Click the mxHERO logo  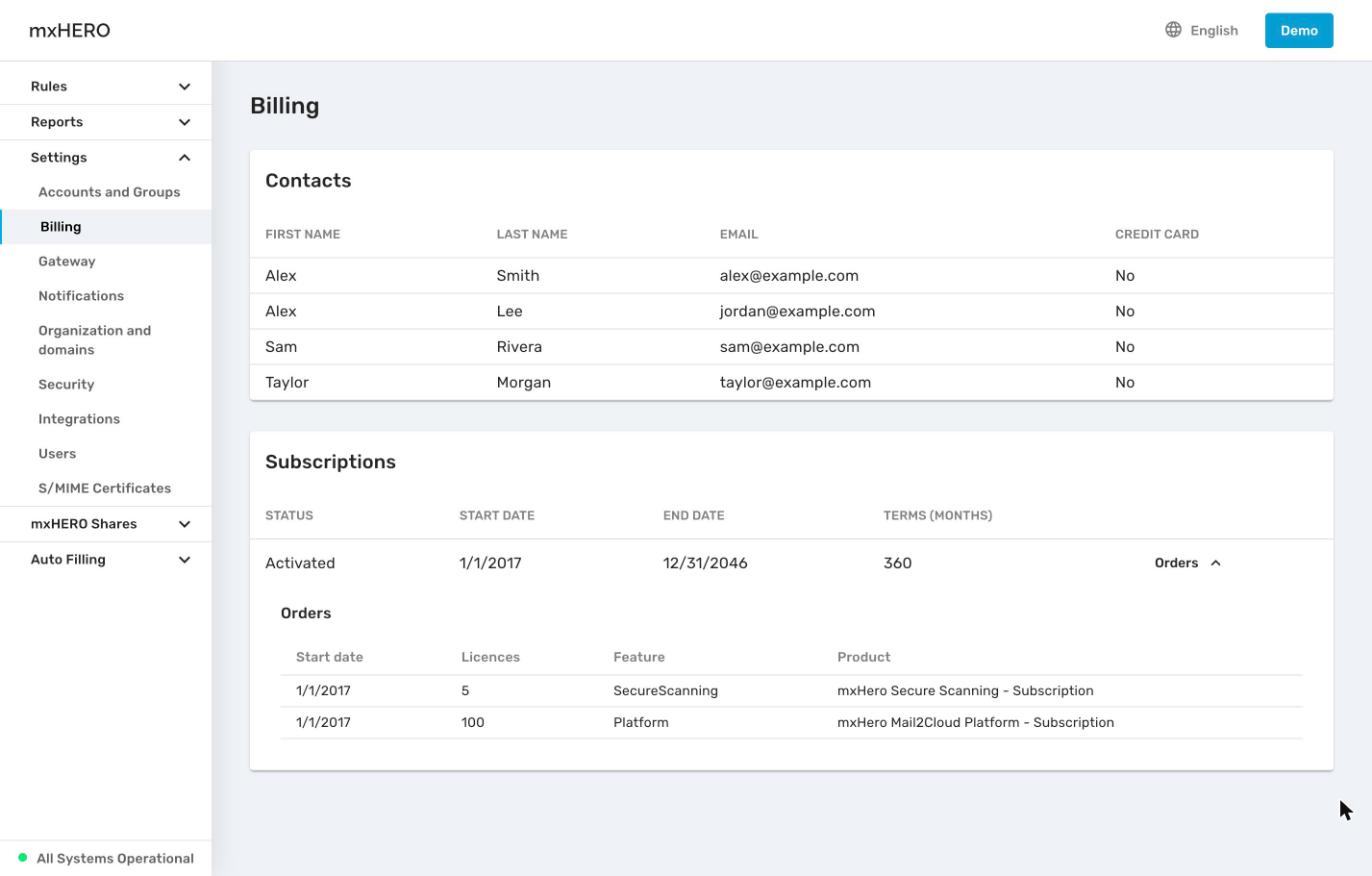click(70, 30)
